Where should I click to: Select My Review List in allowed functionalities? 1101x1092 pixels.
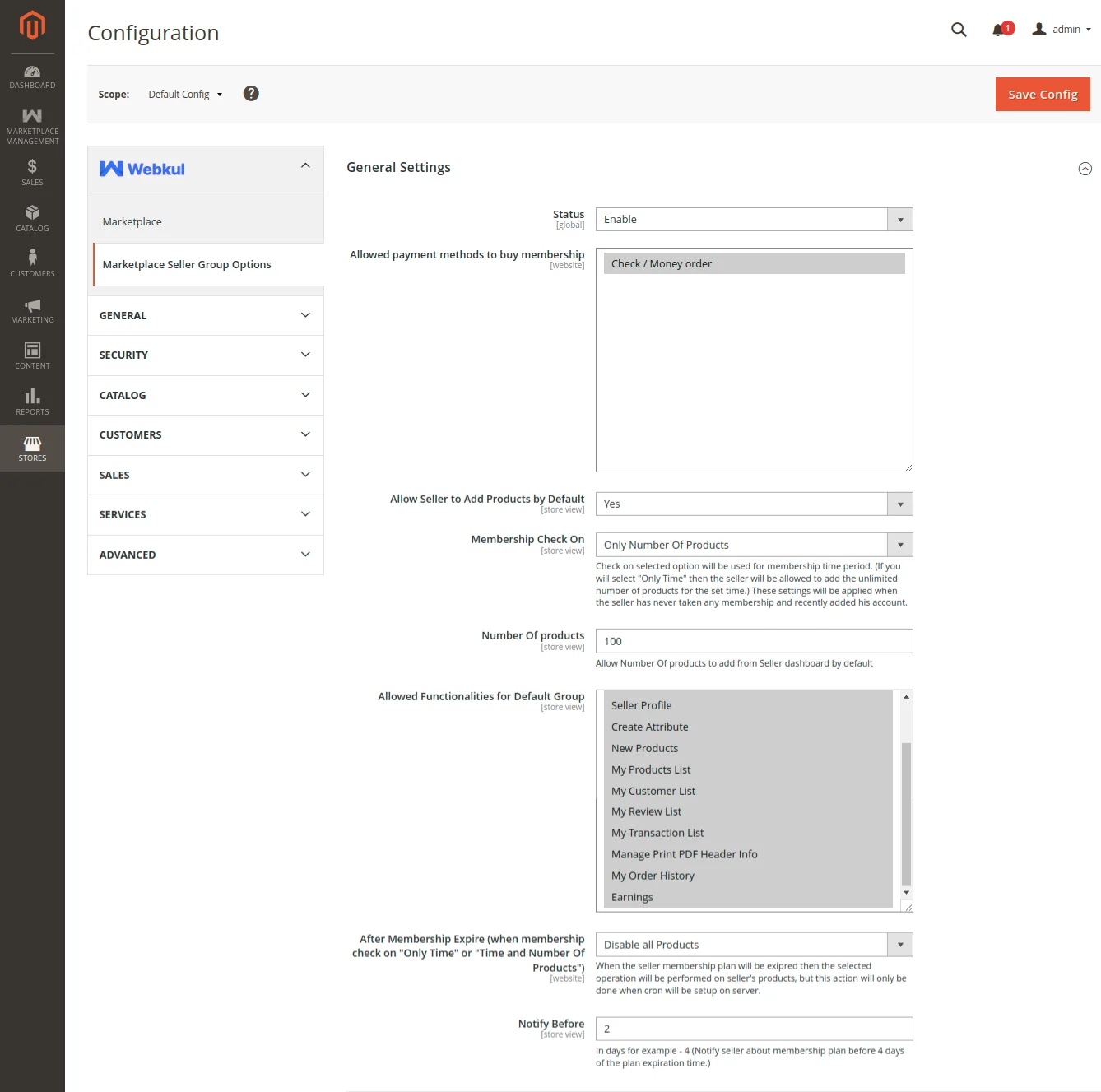click(646, 811)
